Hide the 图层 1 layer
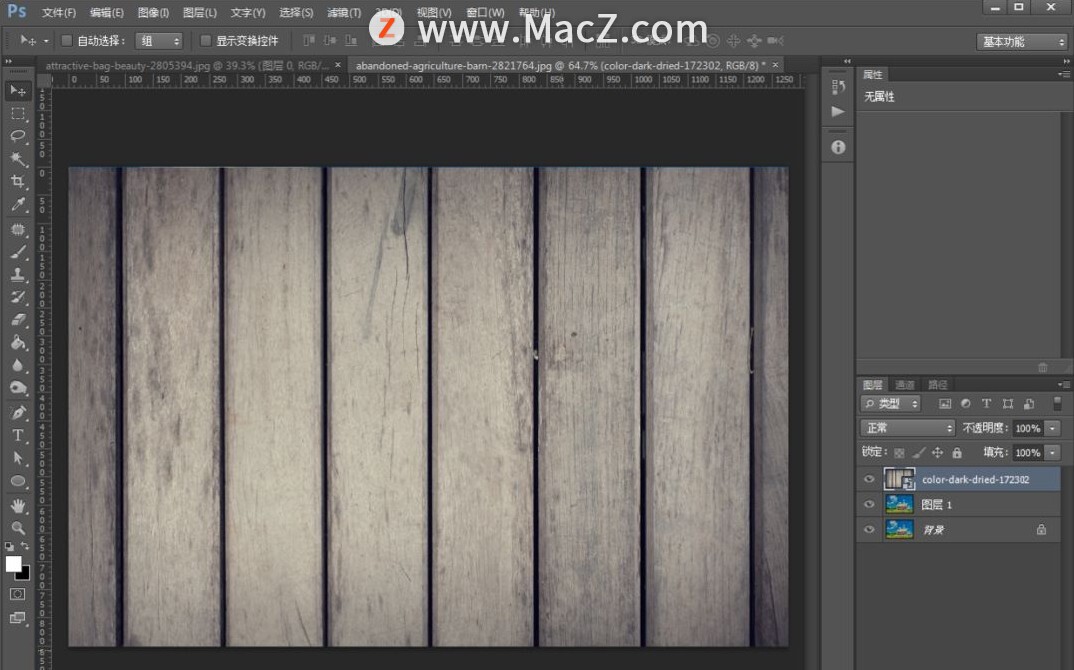Image resolution: width=1074 pixels, height=670 pixels. 869,504
